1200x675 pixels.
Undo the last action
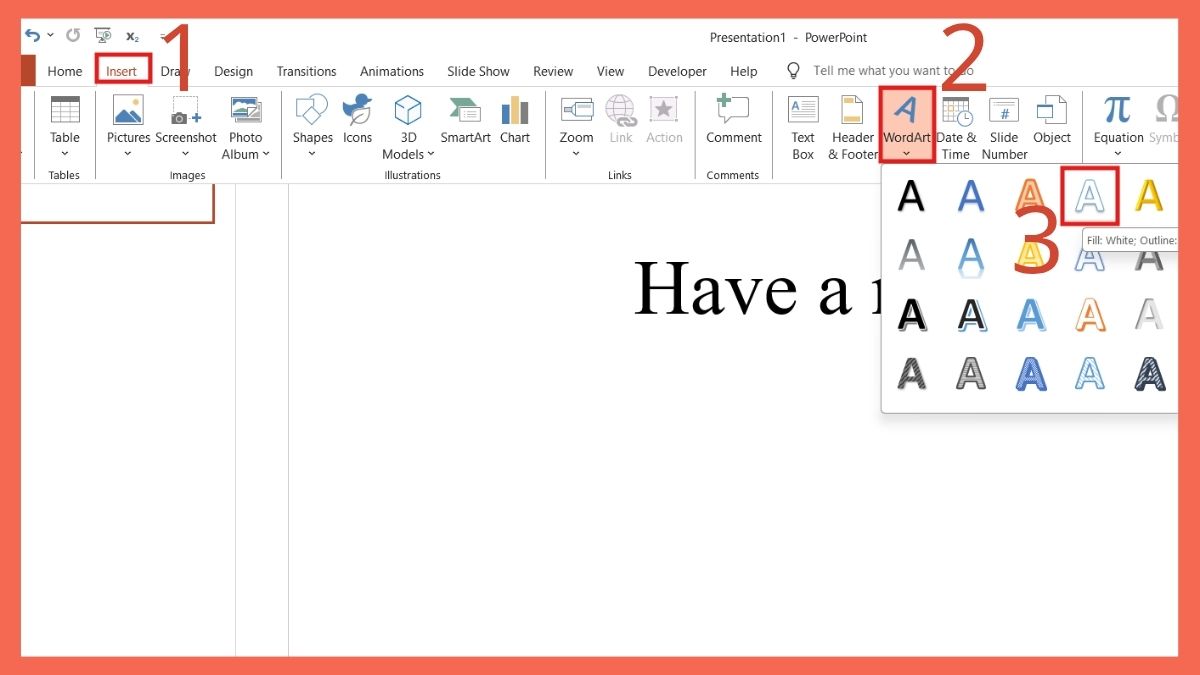click(x=30, y=33)
